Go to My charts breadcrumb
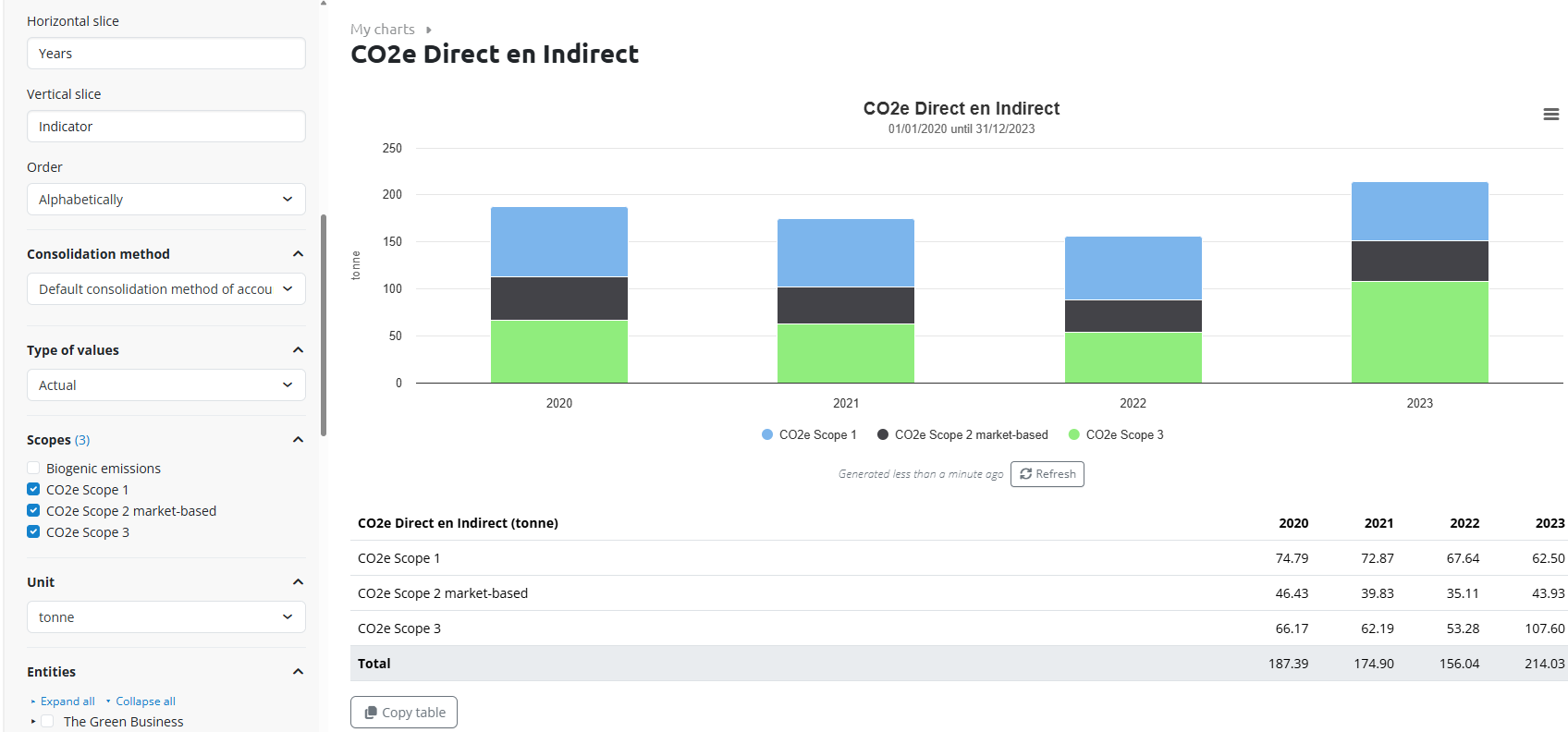 (382, 30)
